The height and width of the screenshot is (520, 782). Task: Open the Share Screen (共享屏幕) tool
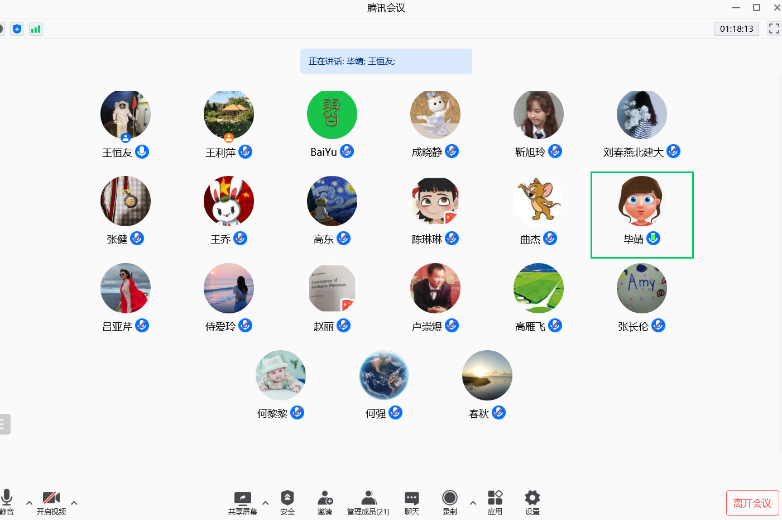tap(242, 501)
